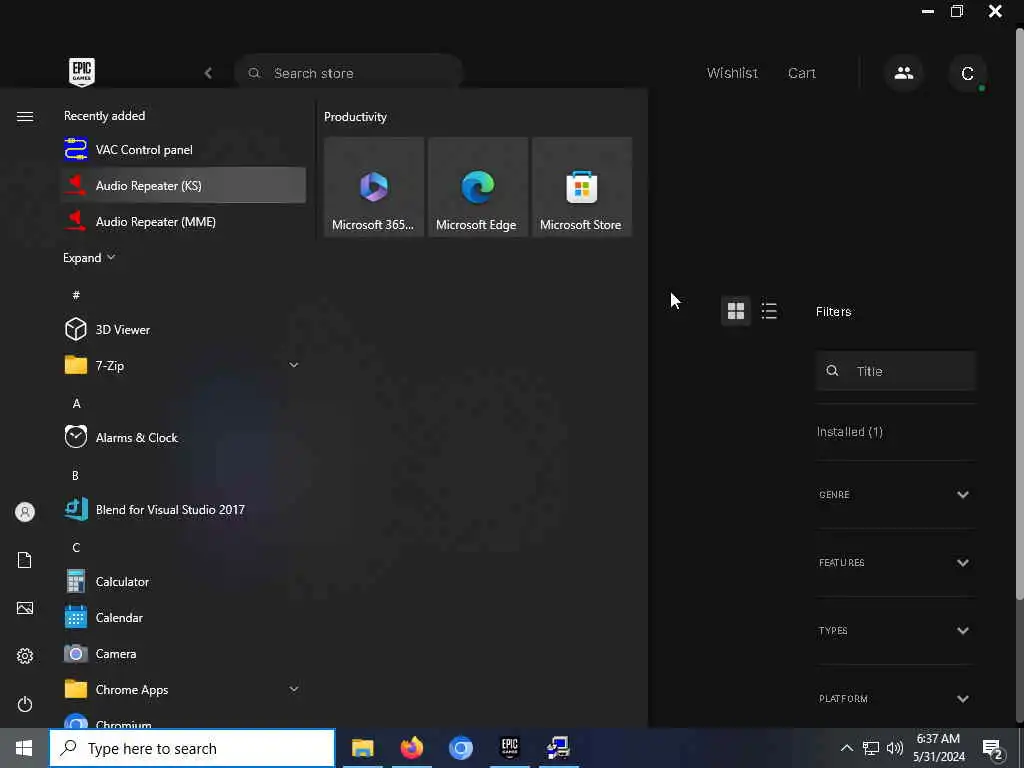Jump to letter A app group
This screenshot has height=768, width=1024.
pyautogui.click(x=76, y=404)
